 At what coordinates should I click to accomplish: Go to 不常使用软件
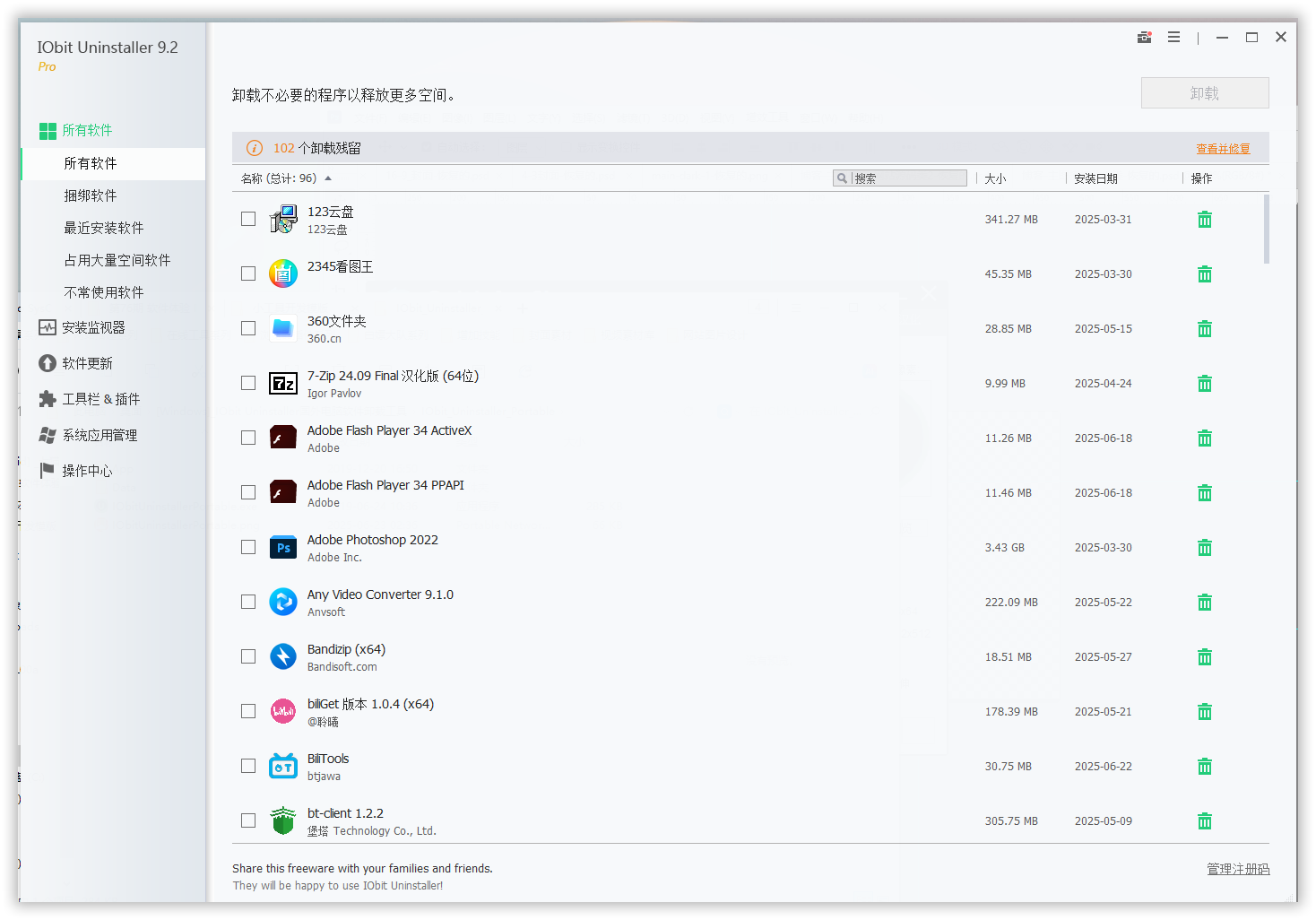pyautogui.click(x=104, y=292)
